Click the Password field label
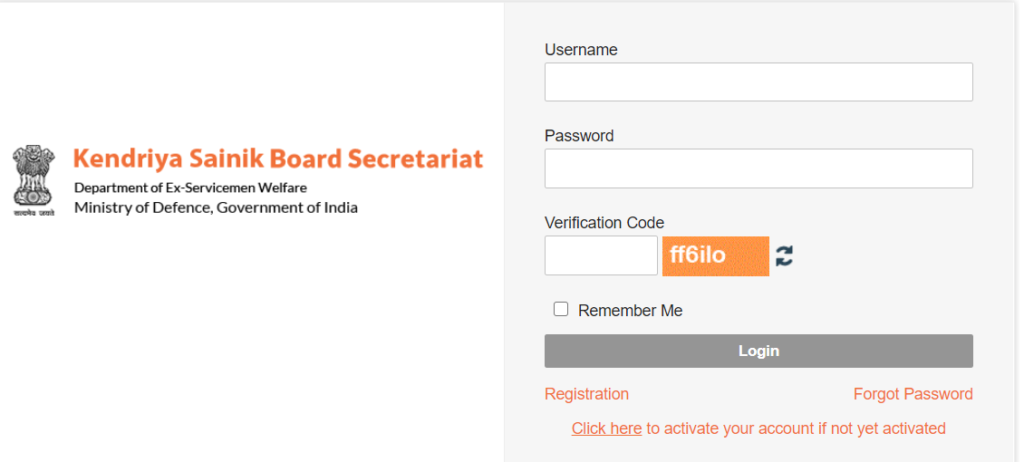The width and height of the screenshot is (1024, 462). coord(579,136)
